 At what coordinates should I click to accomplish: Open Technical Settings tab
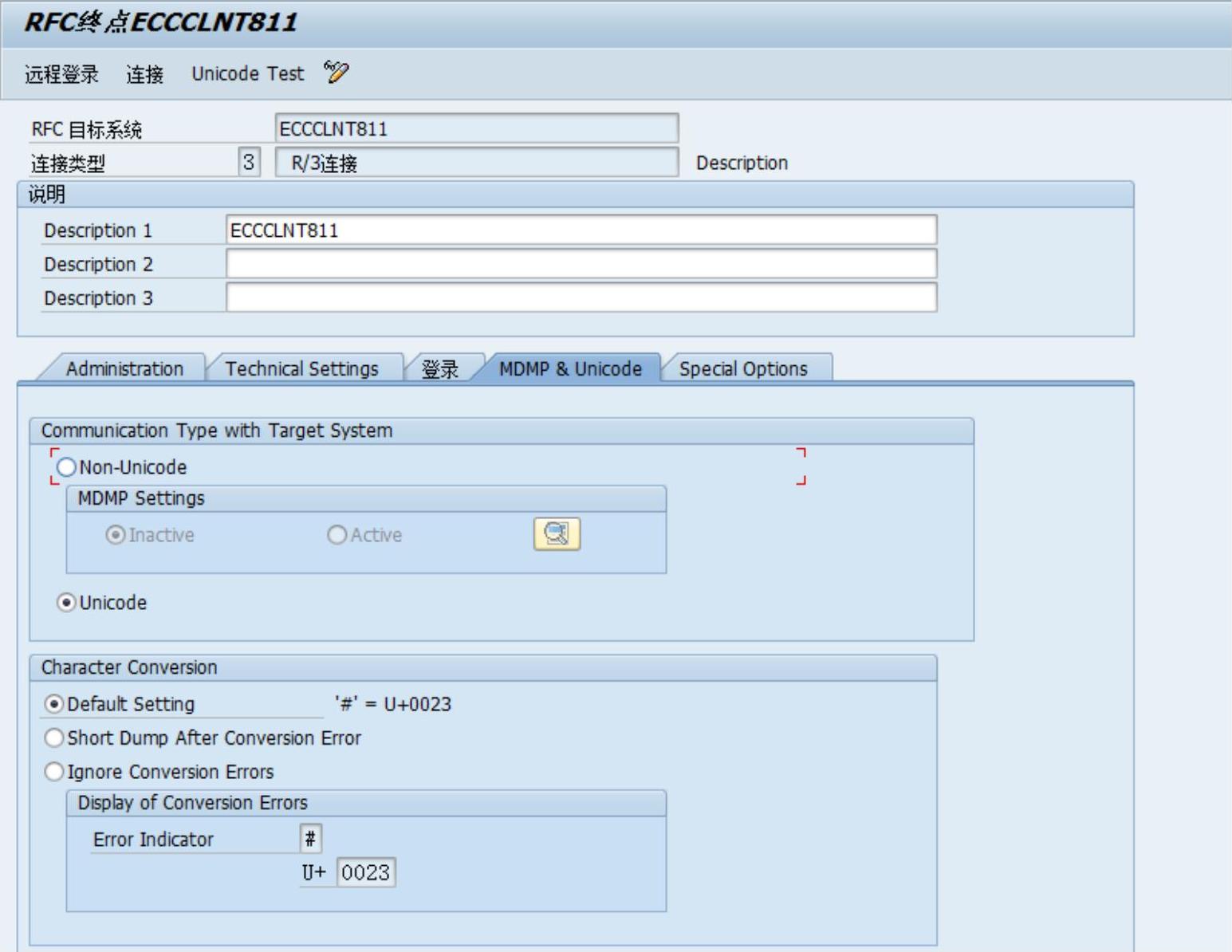point(301,368)
